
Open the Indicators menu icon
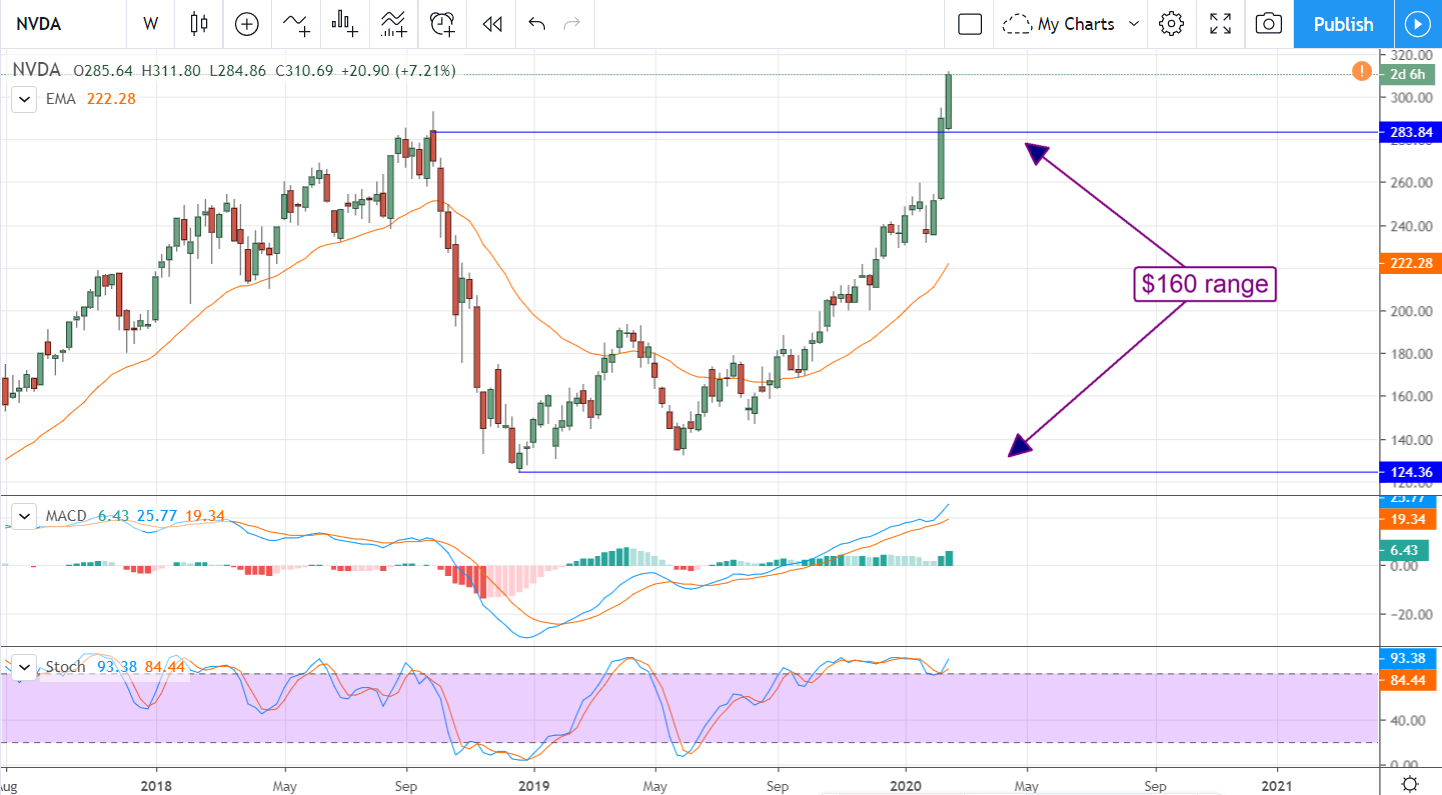point(296,24)
